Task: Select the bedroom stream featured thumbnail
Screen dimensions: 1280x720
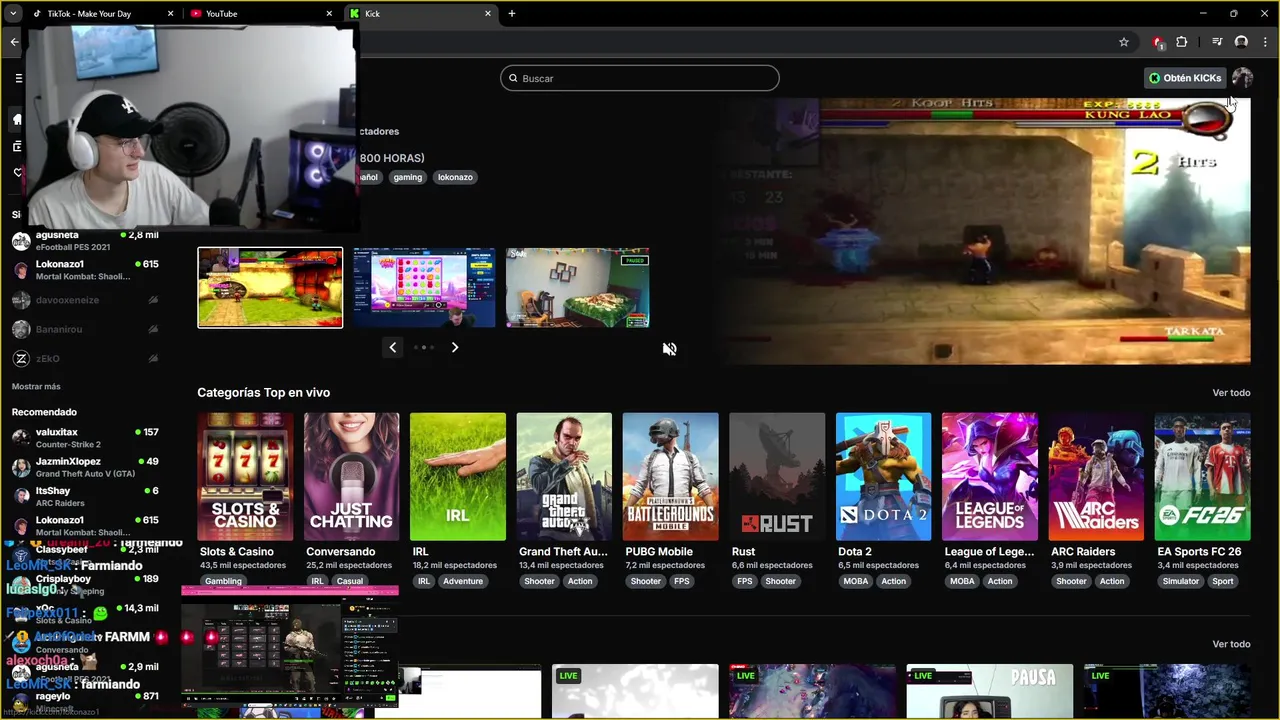Action: (x=577, y=288)
